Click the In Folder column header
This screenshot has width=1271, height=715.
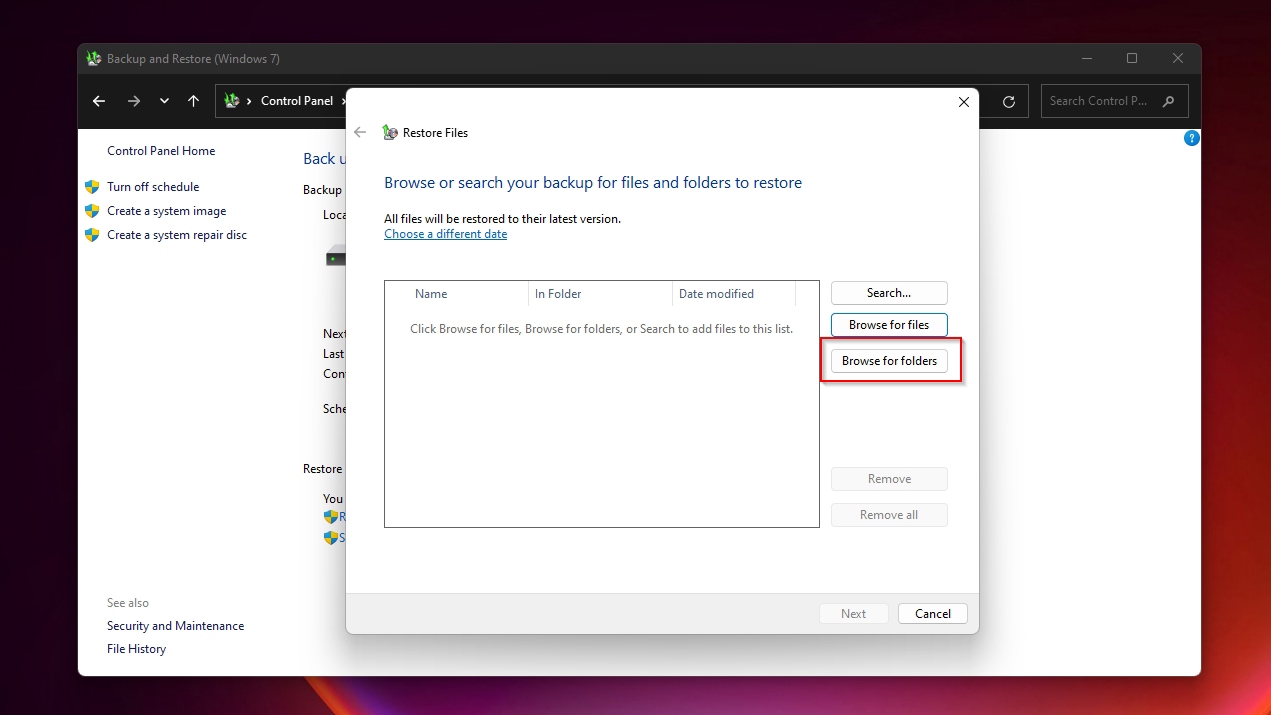click(x=558, y=294)
